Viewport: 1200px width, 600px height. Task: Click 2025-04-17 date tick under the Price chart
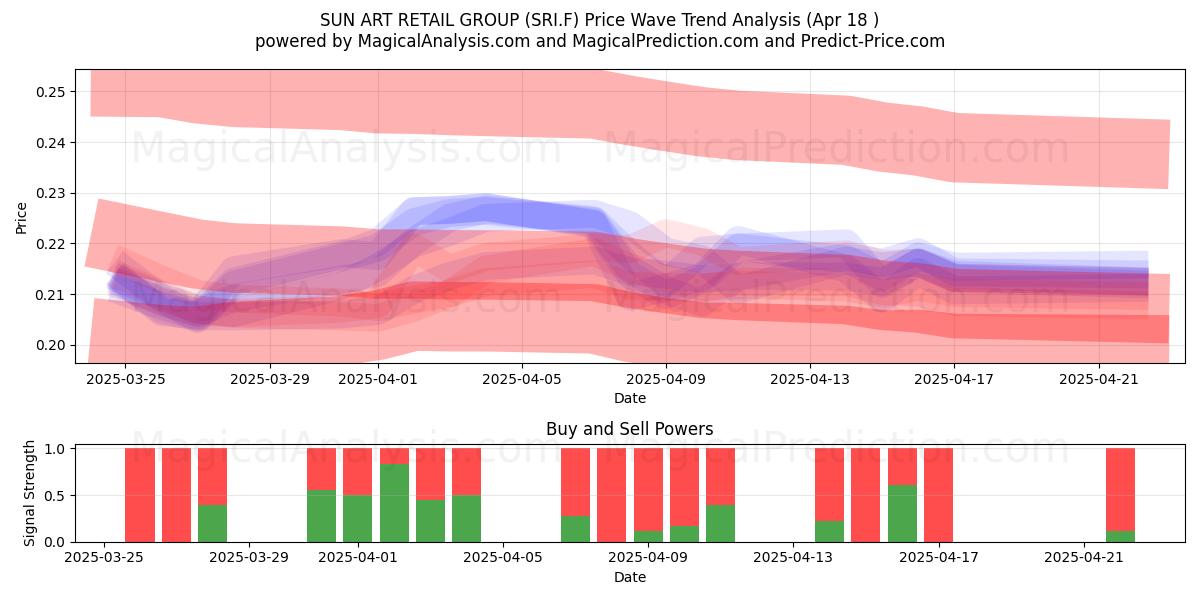[x=955, y=379]
